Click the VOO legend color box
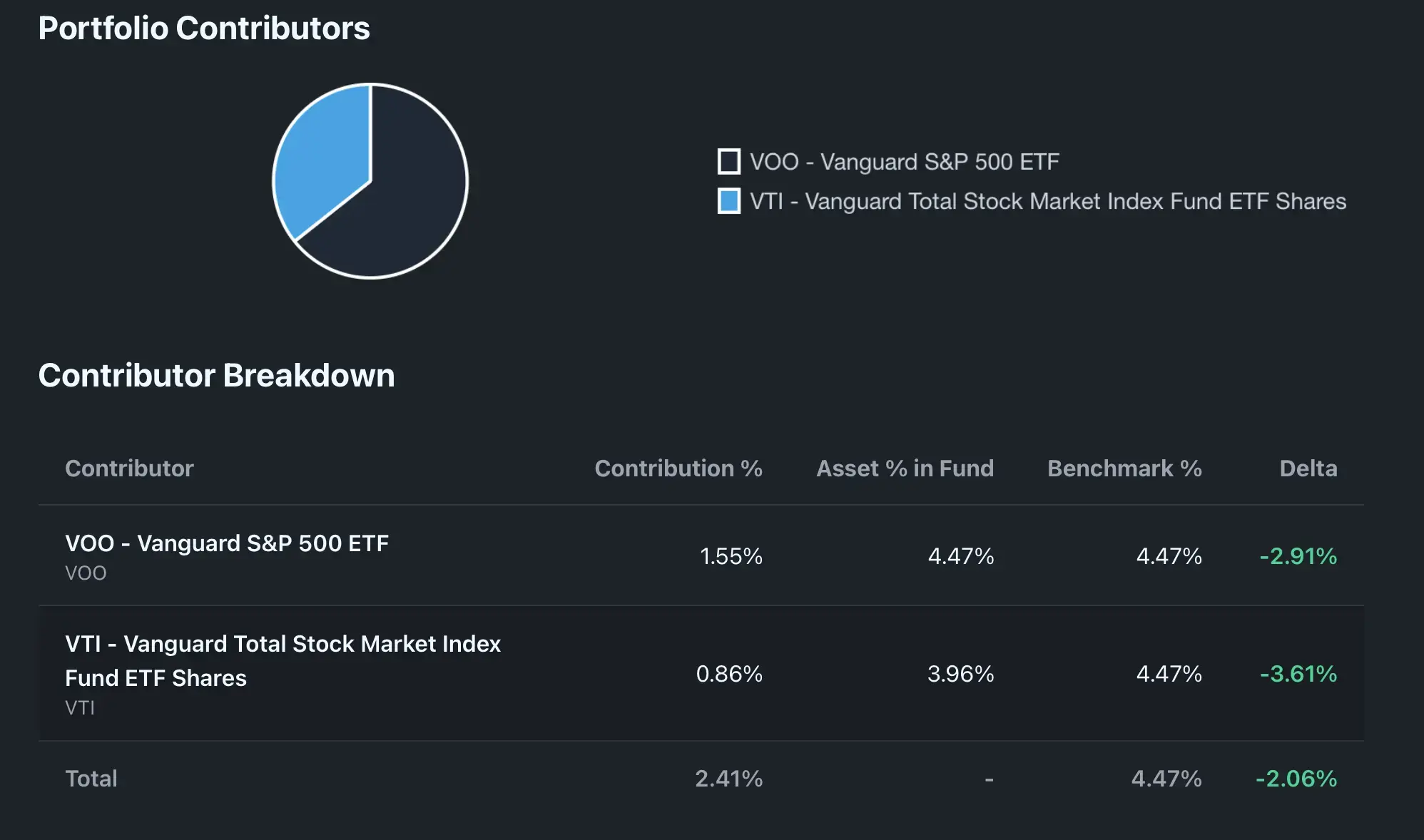Viewport: 1424px width, 840px height. (x=728, y=162)
